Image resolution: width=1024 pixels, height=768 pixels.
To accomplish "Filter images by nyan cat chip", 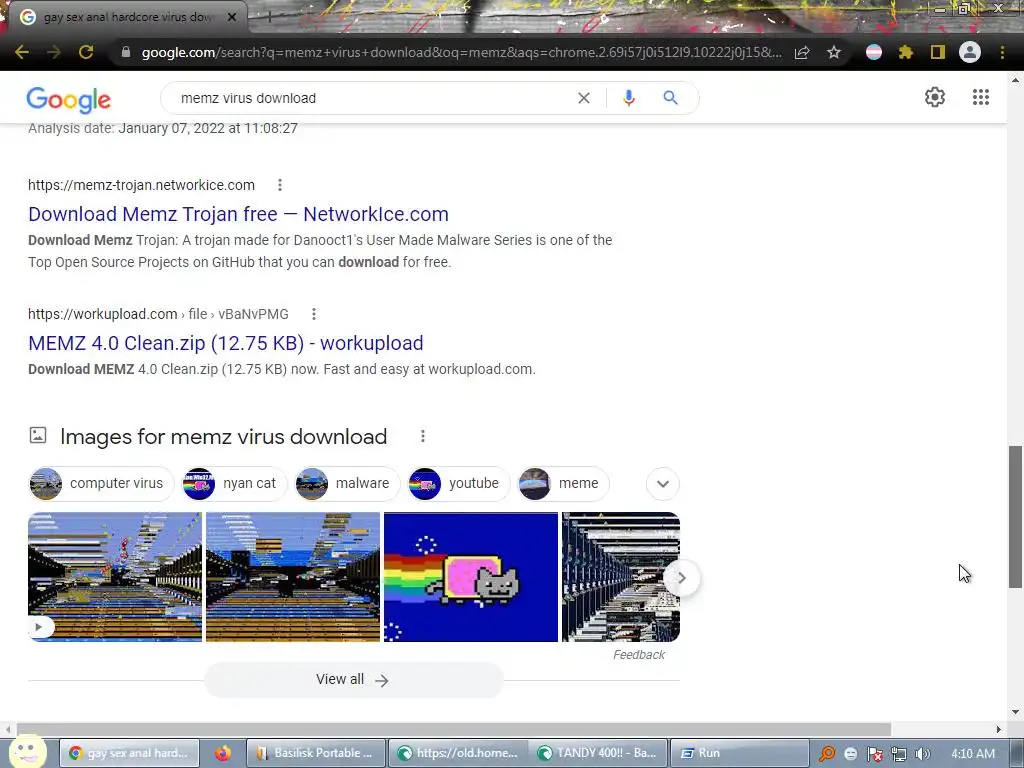I will coord(234,484).
